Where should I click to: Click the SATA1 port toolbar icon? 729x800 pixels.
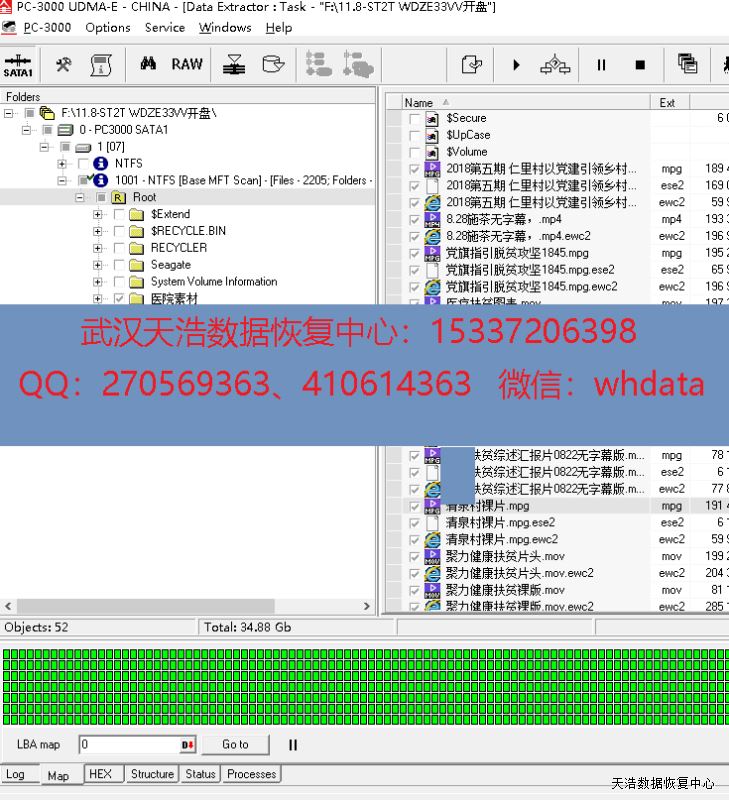[18, 65]
